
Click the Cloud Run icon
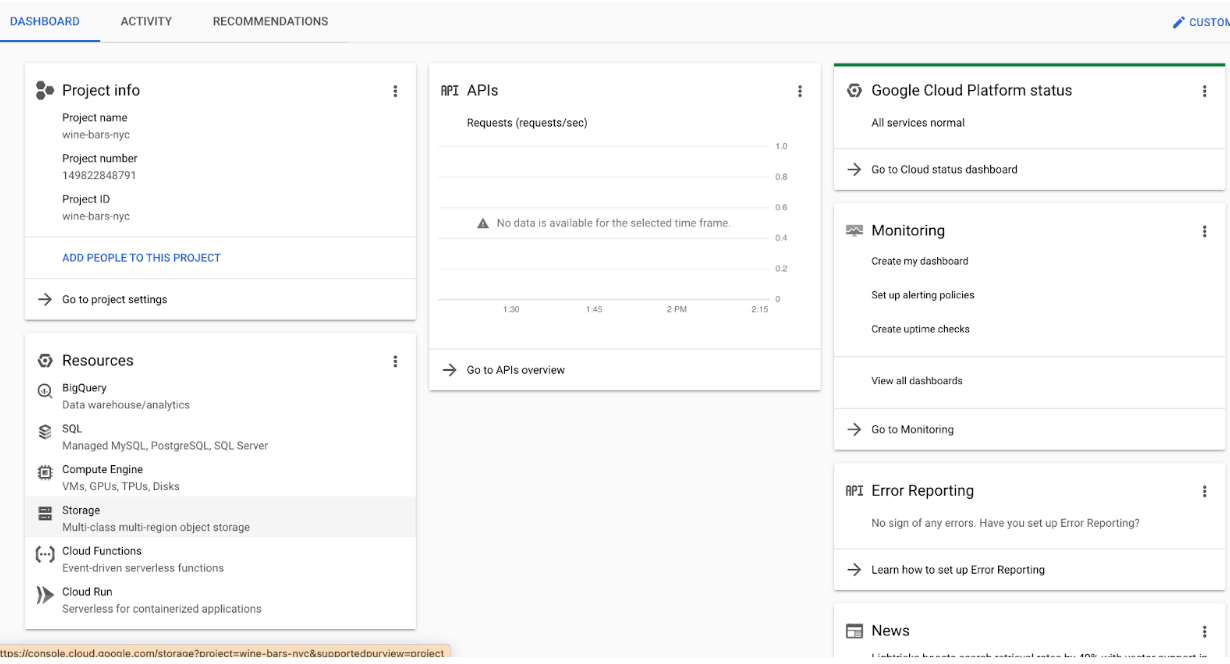click(x=45, y=596)
